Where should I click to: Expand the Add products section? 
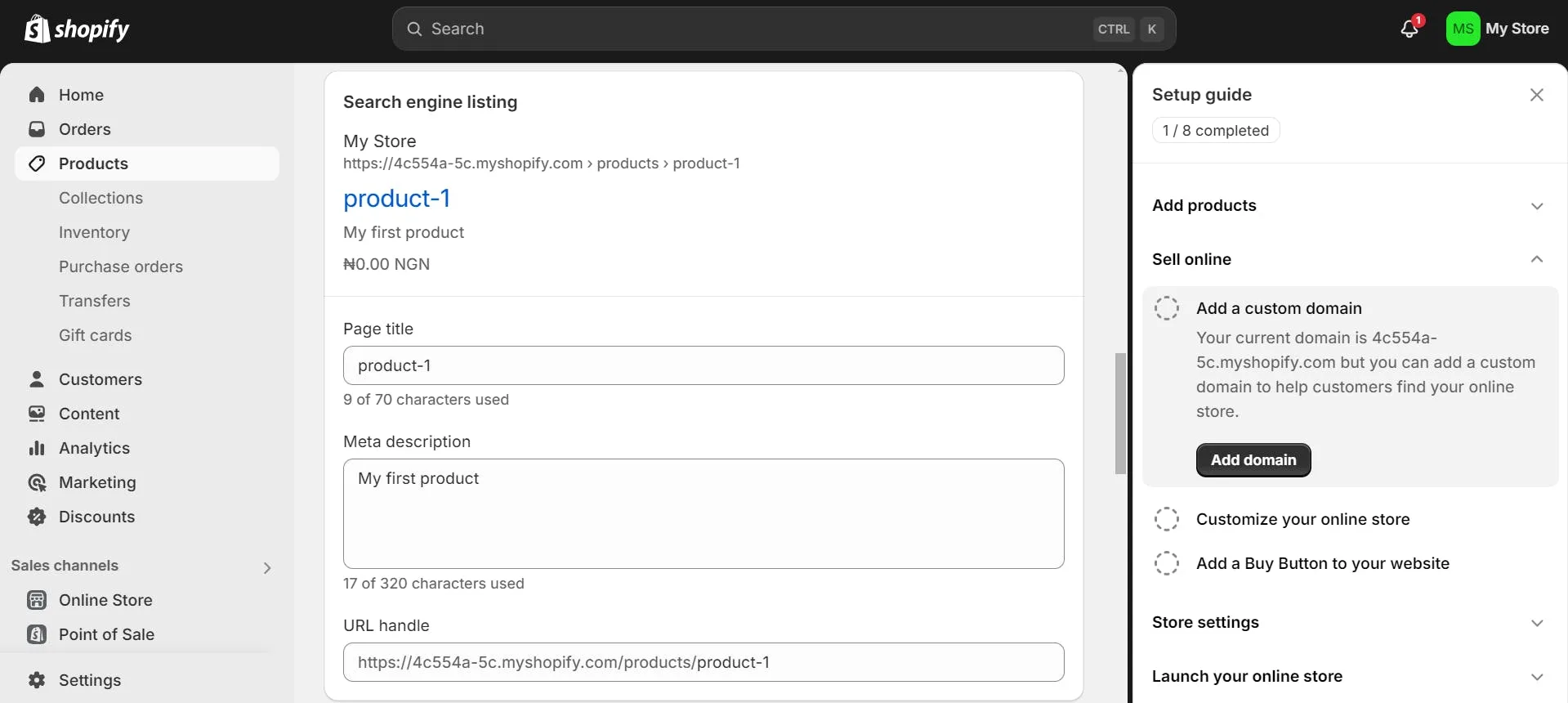click(x=1536, y=206)
